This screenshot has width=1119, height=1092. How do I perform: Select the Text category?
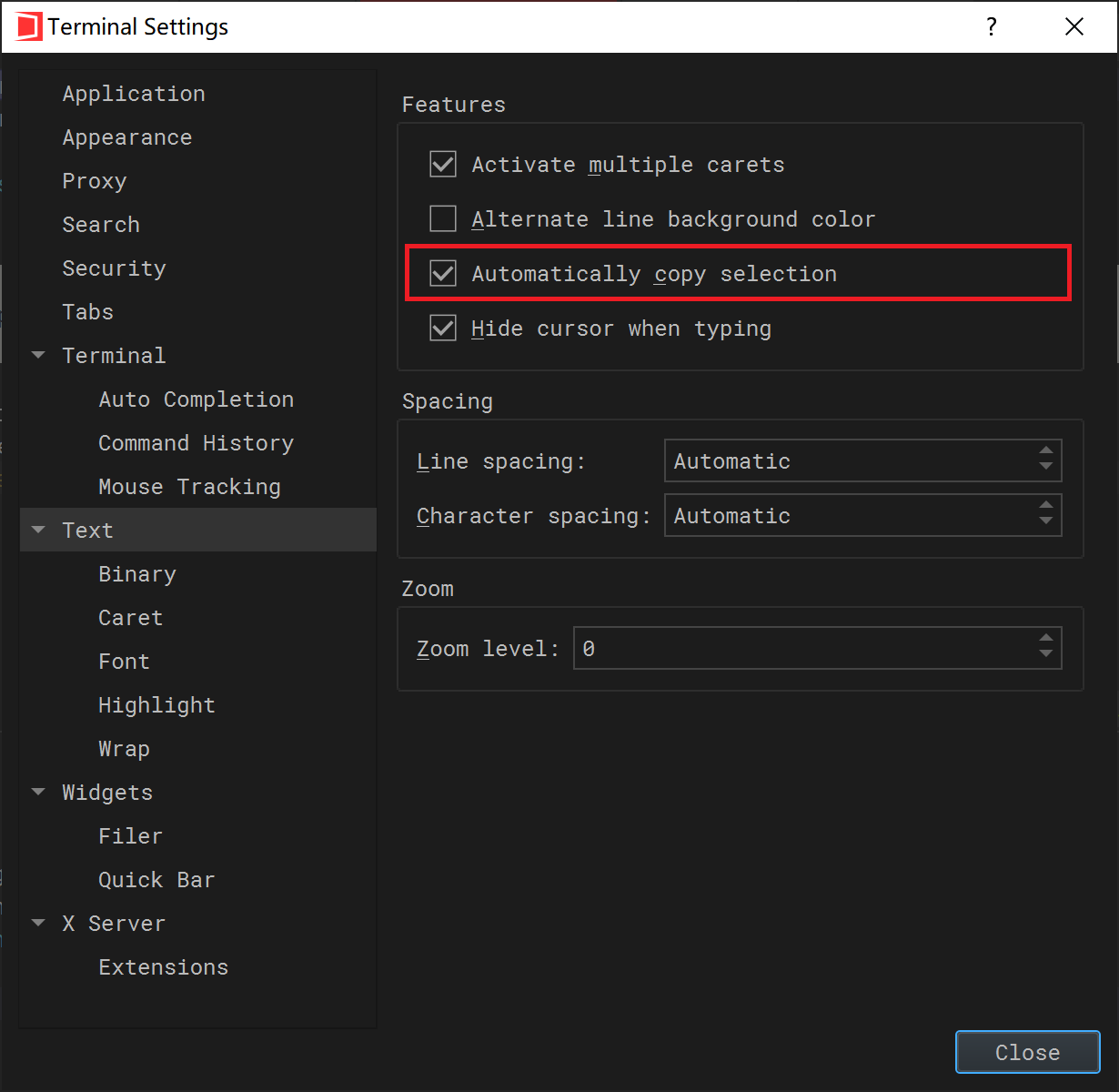pos(88,531)
